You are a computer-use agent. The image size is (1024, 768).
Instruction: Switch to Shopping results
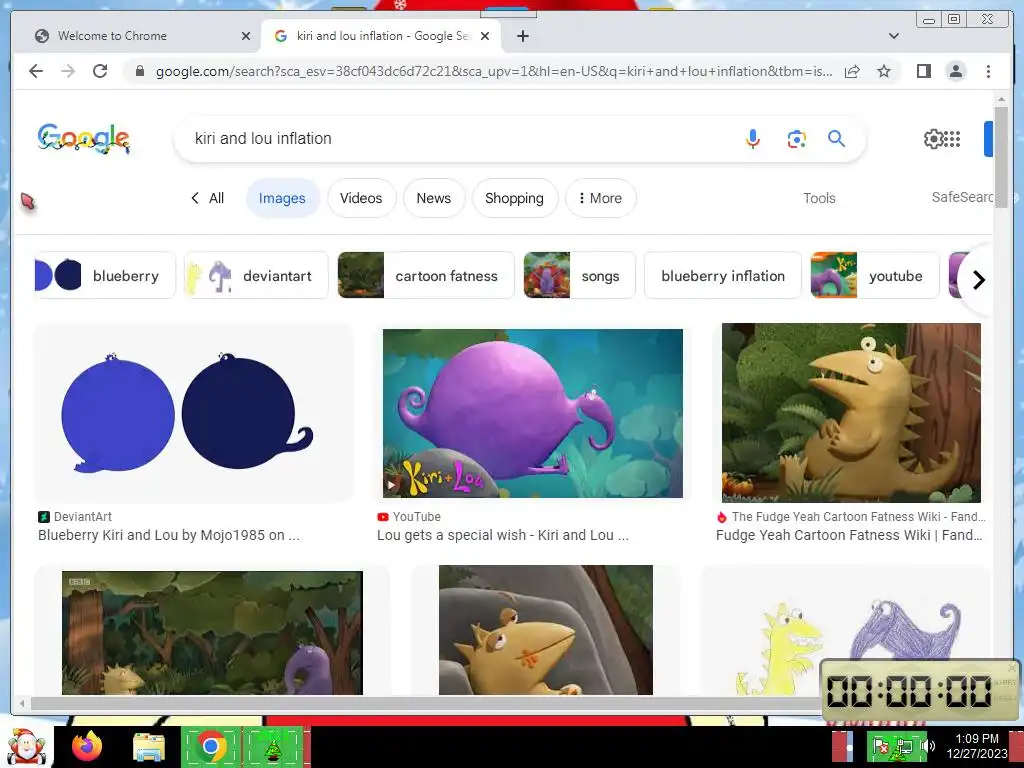pyautogui.click(x=515, y=198)
